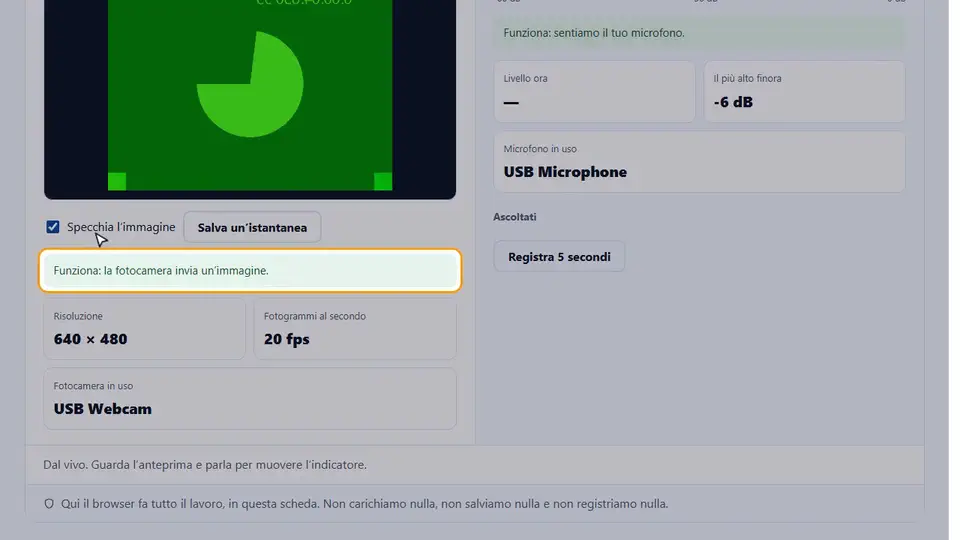The height and width of the screenshot is (540, 960).
Task: Click the -6 dB peak value
Action: 733,102
